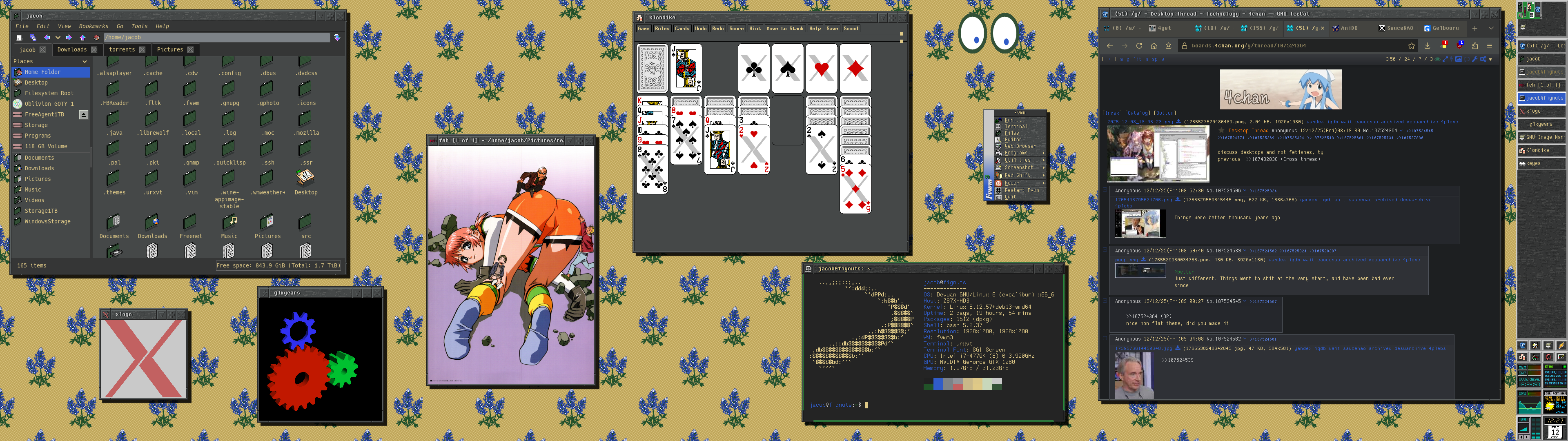Open back history dropdown arrow in file manager
The height and width of the screenshot is (441, 1568).
58,38
